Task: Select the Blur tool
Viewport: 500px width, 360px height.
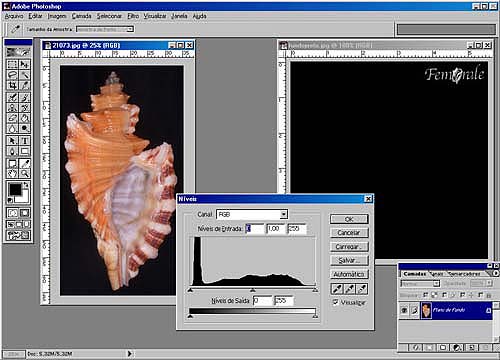Action: pos(13,128)
